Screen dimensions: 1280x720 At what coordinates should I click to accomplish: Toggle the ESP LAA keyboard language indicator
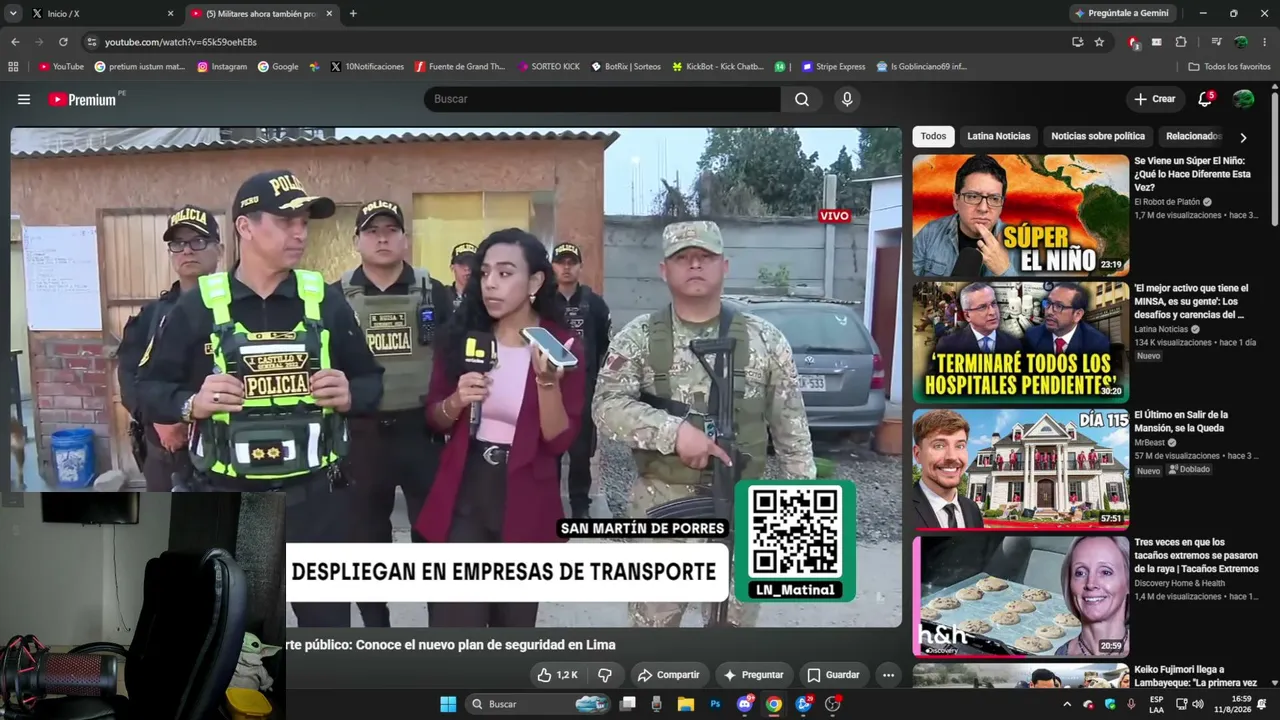click(1156, 704)
